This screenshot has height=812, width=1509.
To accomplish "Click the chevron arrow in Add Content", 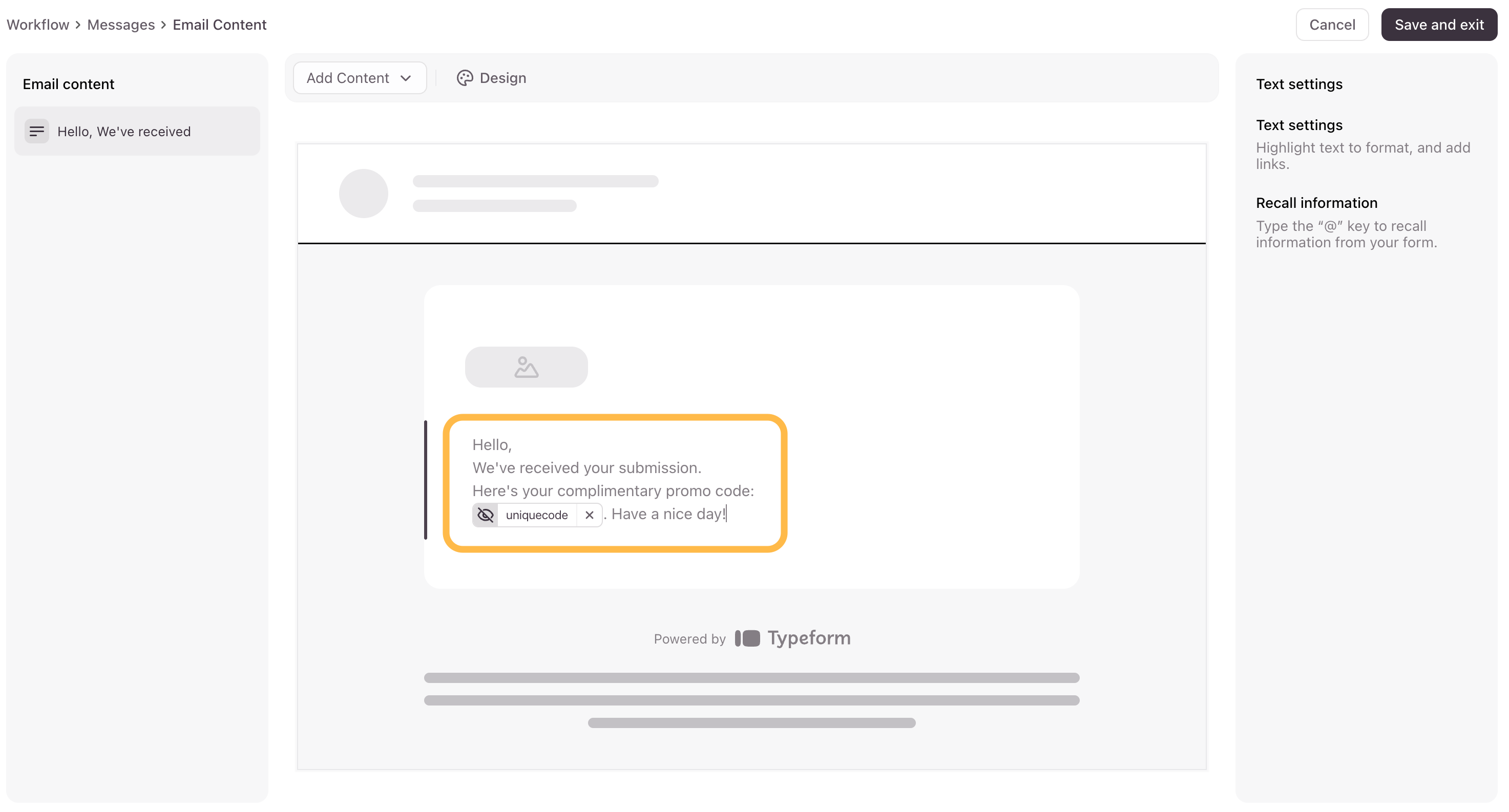I will pos(405,78).
